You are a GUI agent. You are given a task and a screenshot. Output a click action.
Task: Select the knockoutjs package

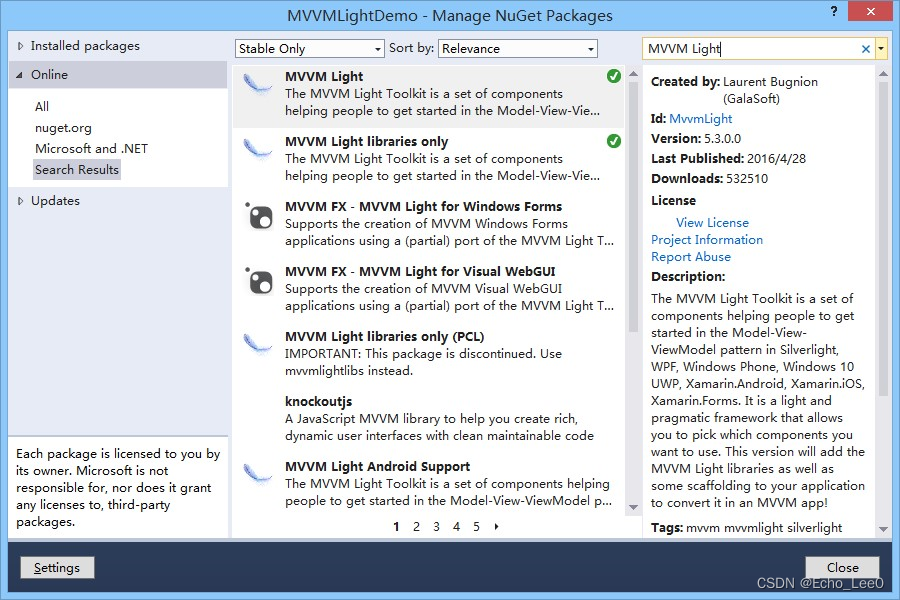point(428,419)
